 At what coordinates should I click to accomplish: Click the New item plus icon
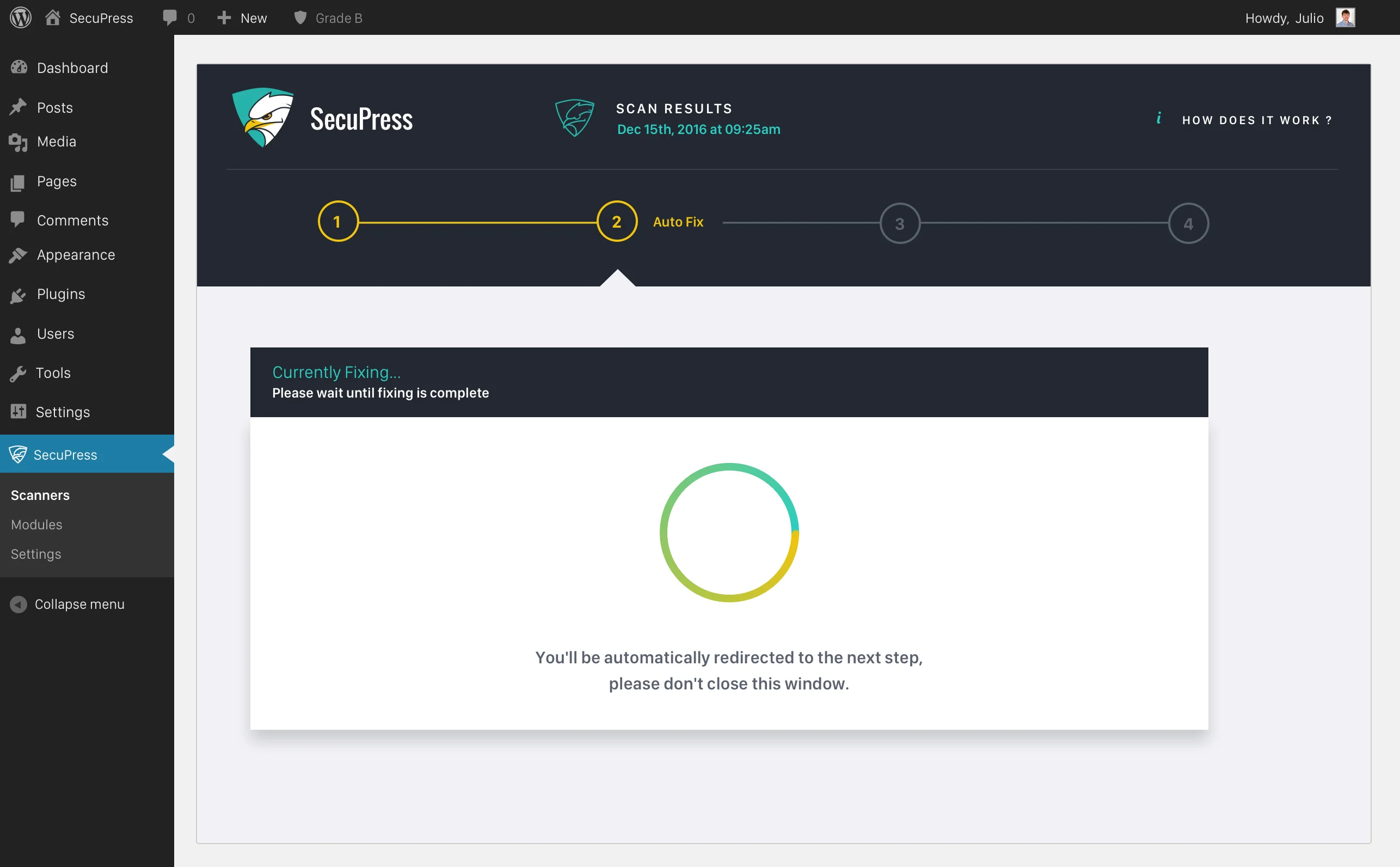(224, 17)
